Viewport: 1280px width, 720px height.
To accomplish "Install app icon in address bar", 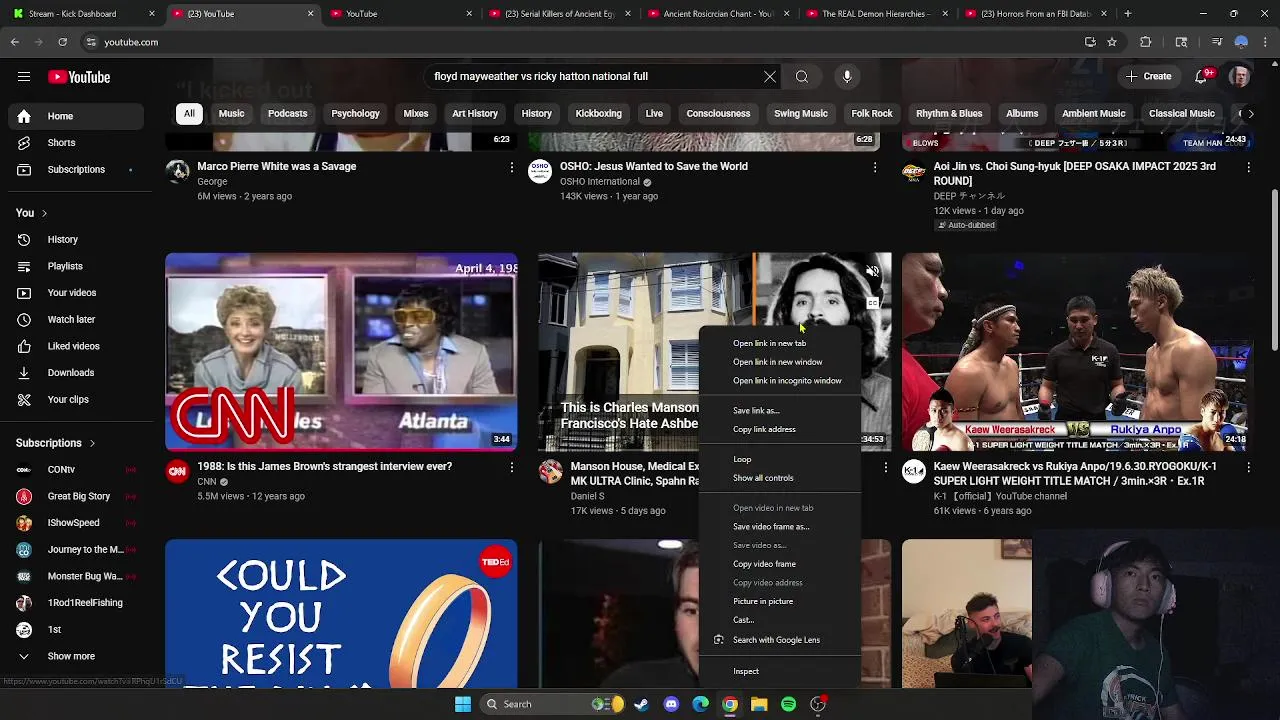I will (x=1090, y=42).
